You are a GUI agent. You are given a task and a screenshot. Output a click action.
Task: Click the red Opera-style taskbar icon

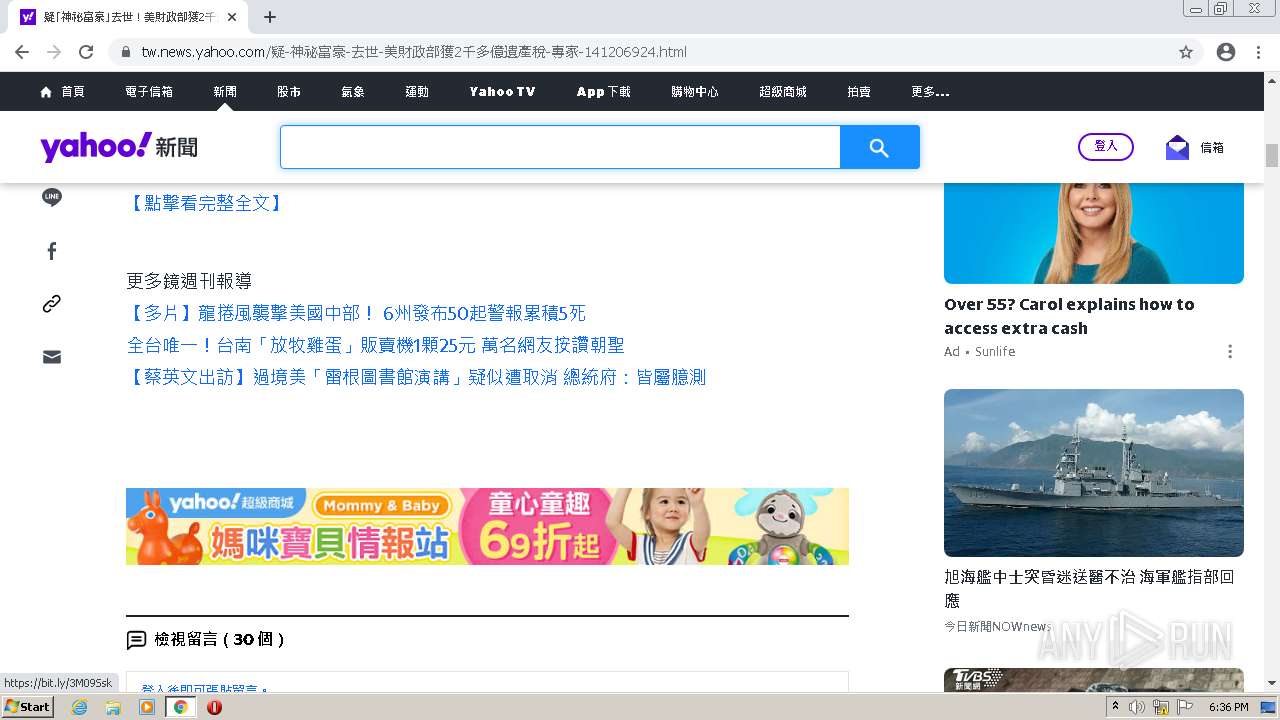(214, 707)
